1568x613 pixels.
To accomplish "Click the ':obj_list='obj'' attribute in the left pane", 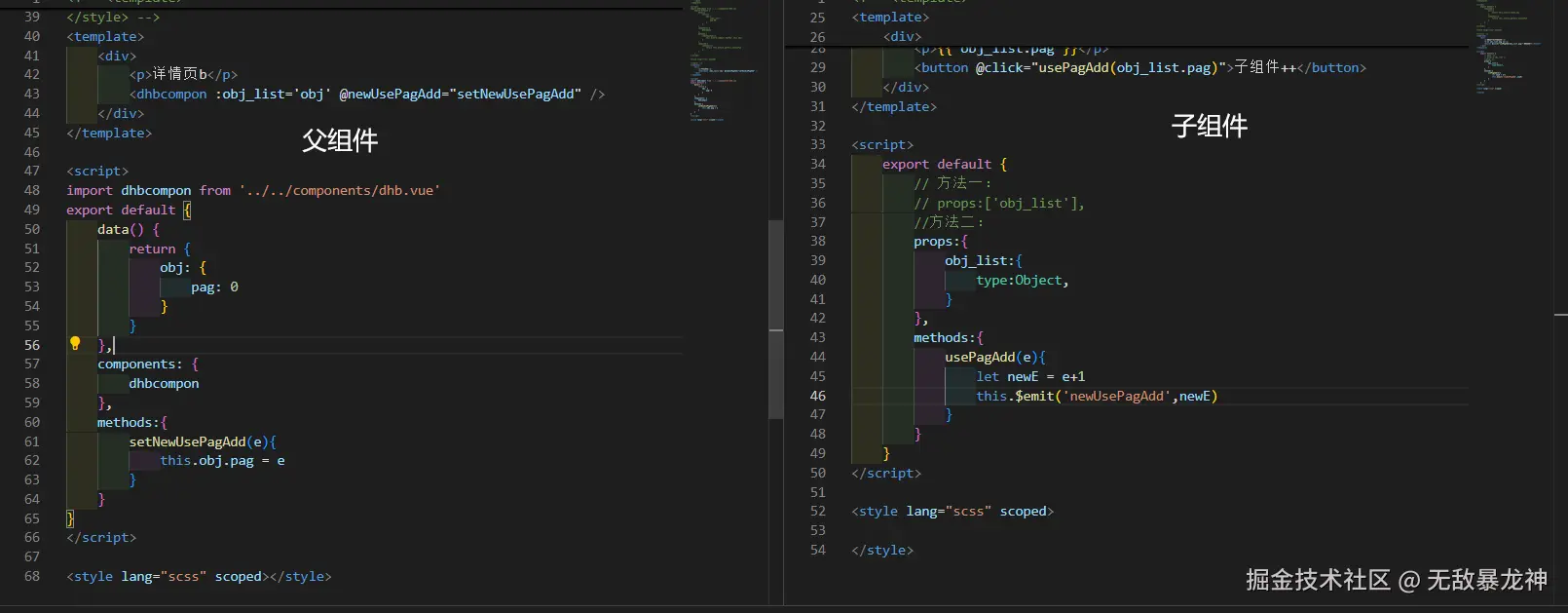I will coord(273,94).
